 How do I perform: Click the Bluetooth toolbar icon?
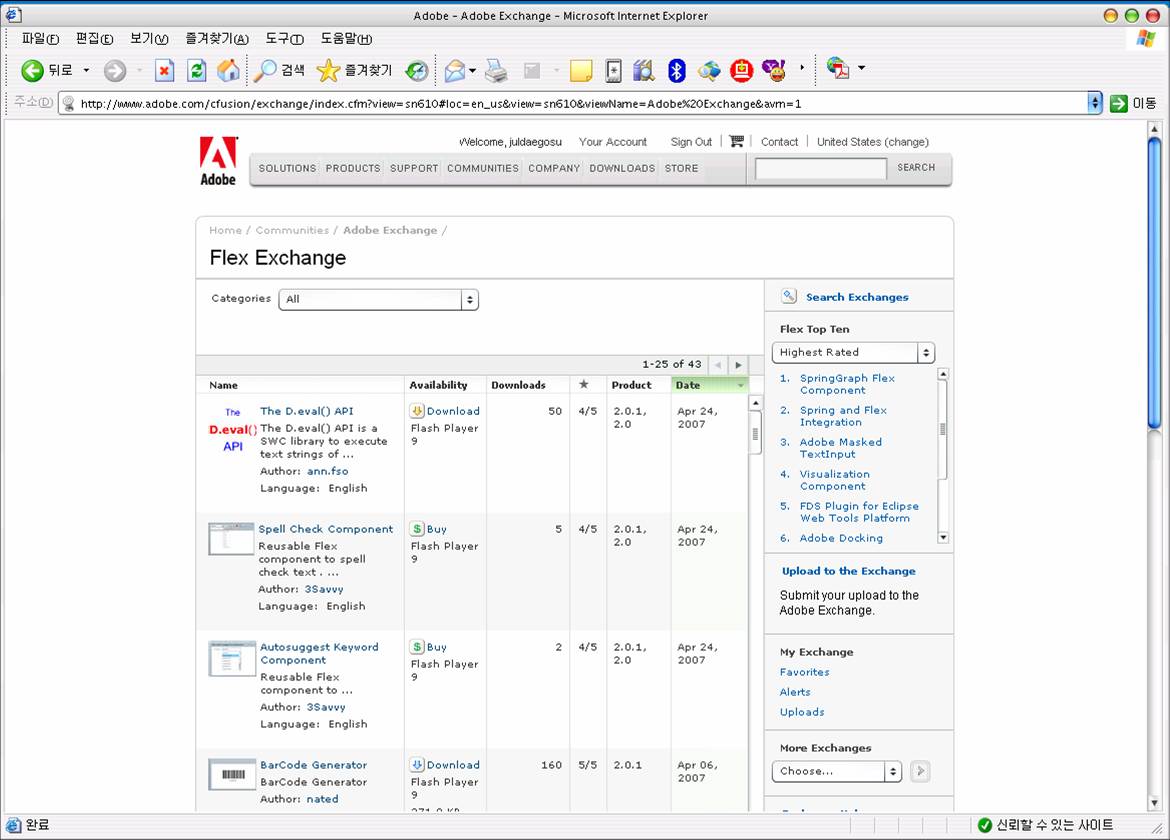(676, 70)
